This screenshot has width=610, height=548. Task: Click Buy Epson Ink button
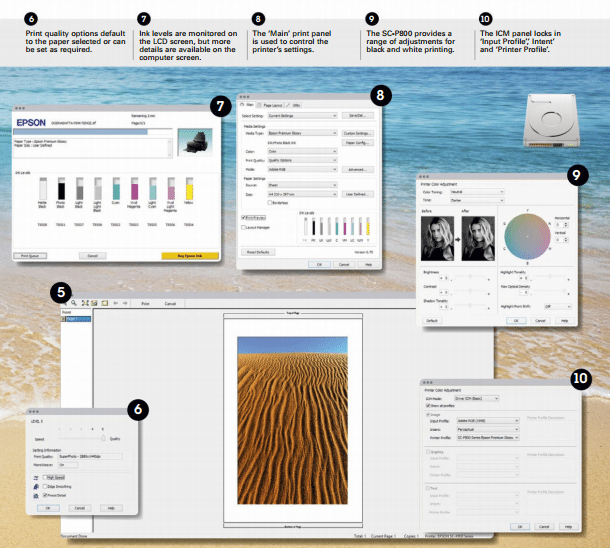click(x=190, y=256)
